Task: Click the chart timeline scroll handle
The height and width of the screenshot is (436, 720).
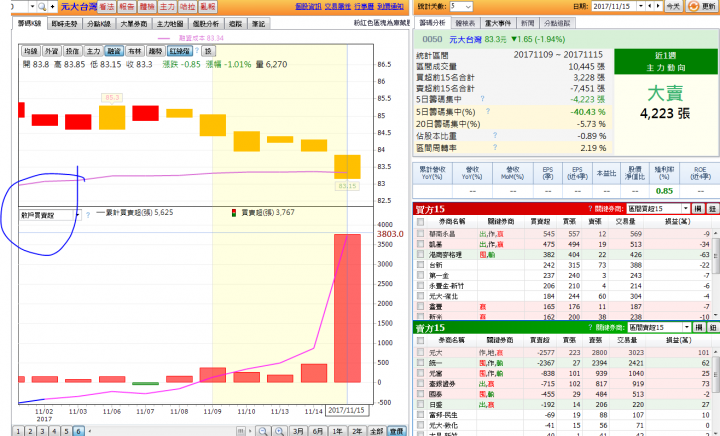Action: [x=241, y=431]
